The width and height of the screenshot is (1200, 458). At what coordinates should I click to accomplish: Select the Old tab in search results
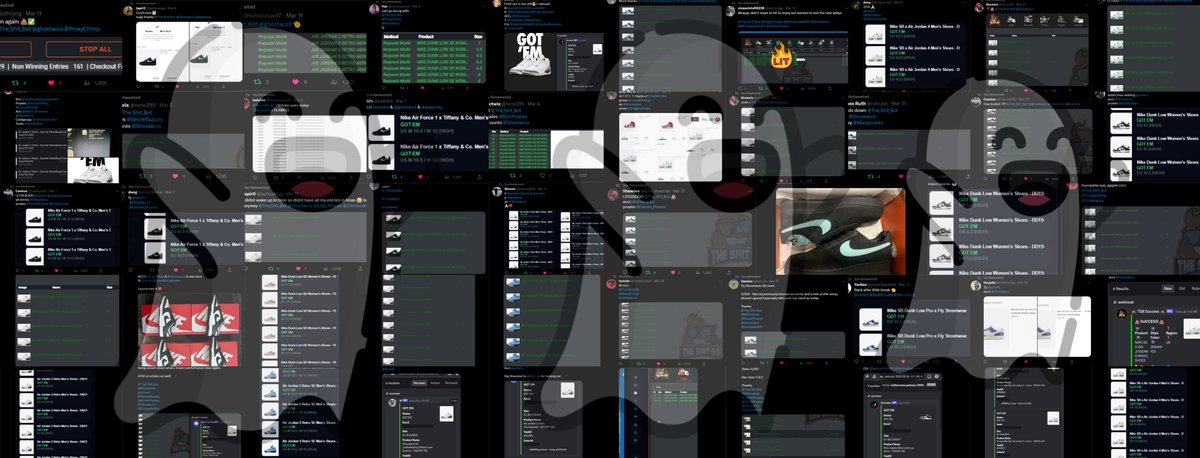1182,287
